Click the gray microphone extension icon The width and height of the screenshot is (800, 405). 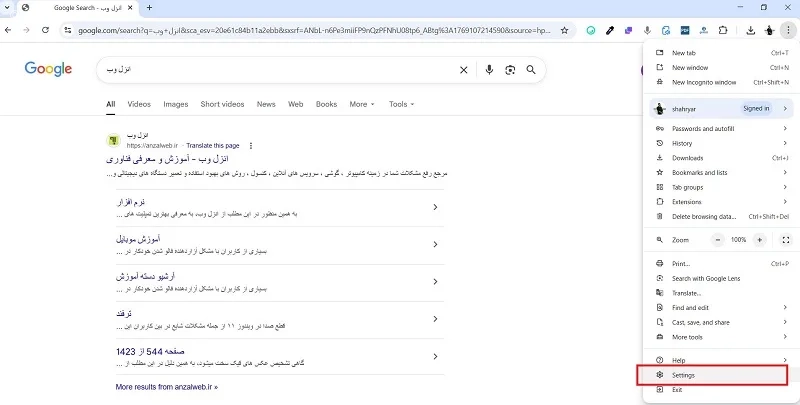coord(647,31)
